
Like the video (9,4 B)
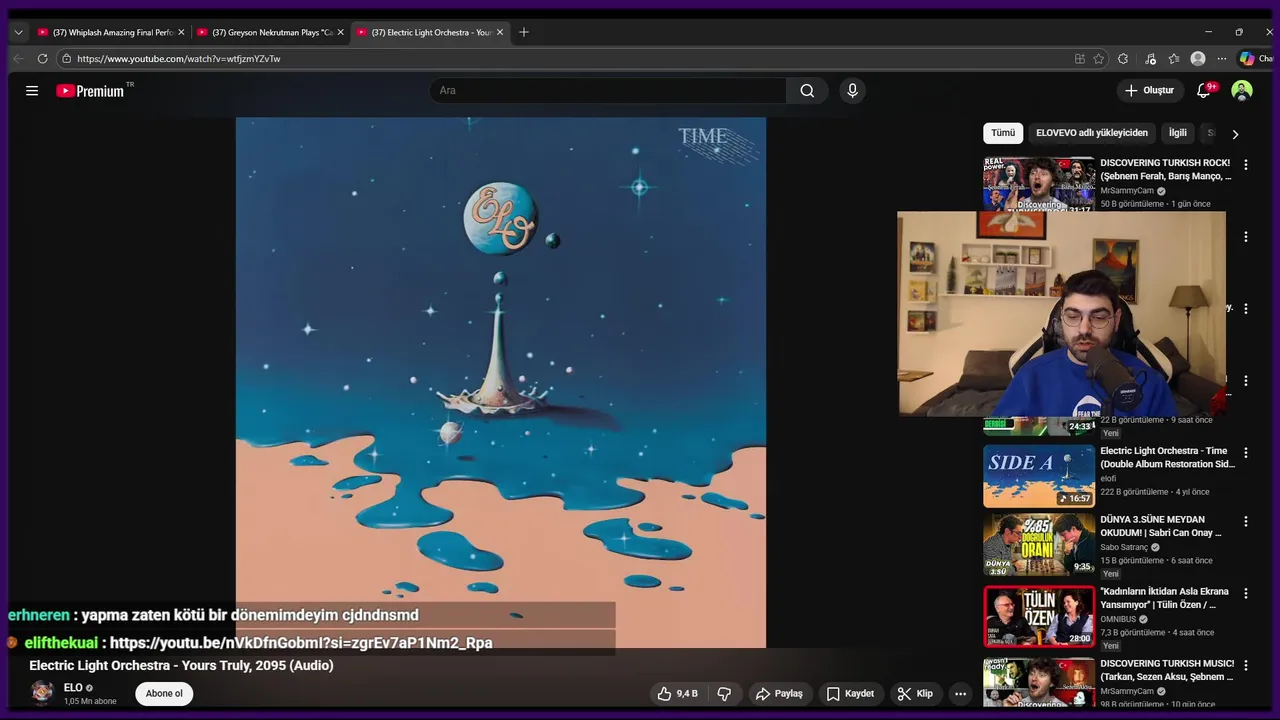[677, 693]
